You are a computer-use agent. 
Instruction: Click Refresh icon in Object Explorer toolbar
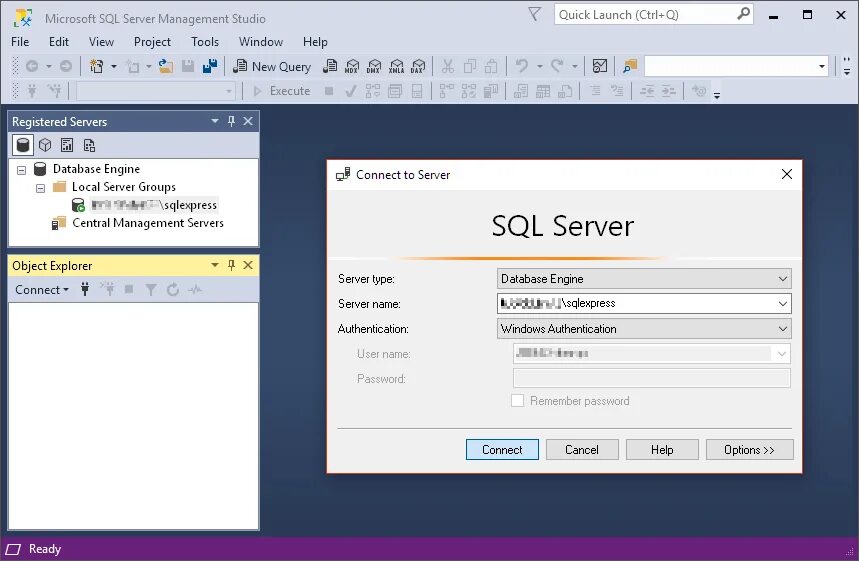point(173,289)
